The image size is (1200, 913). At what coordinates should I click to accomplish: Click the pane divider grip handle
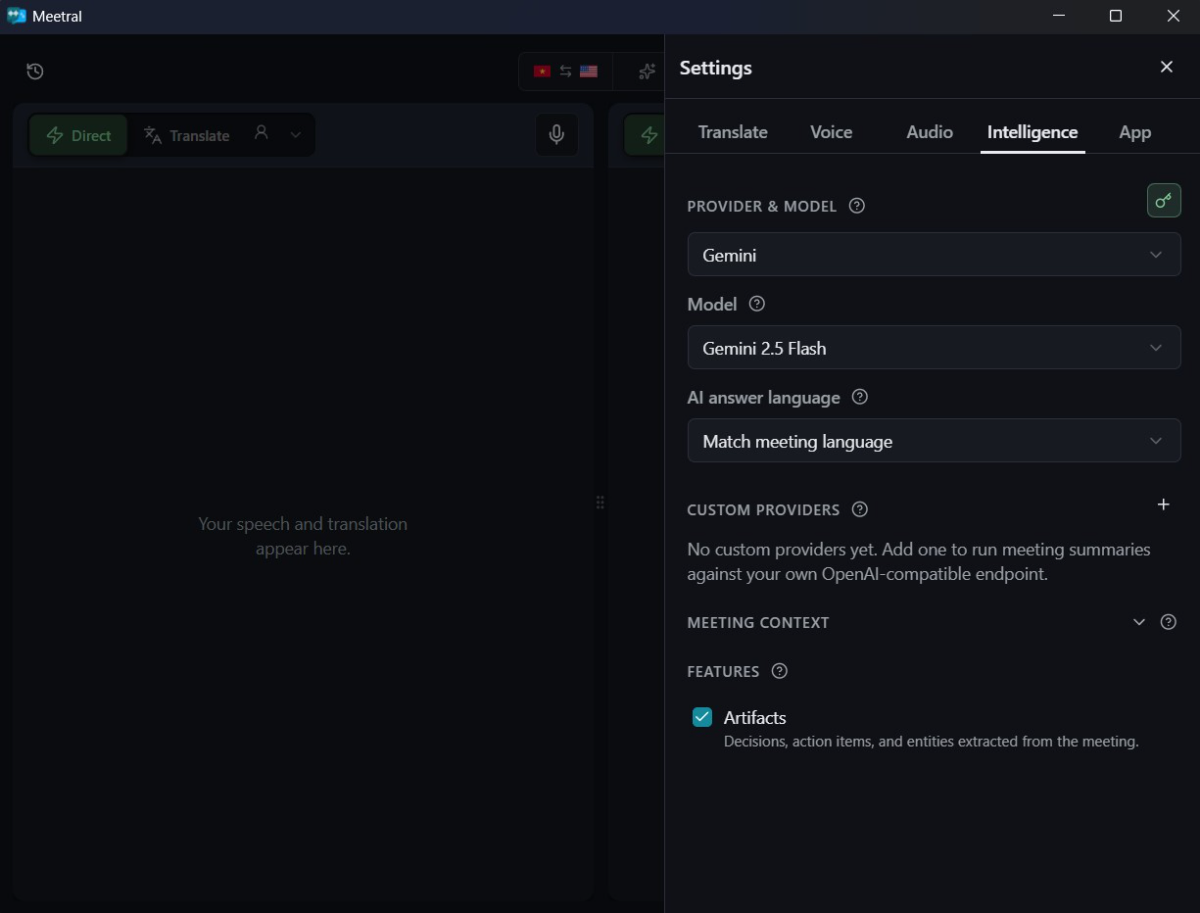pyautogui.click(x=600, y=502)
